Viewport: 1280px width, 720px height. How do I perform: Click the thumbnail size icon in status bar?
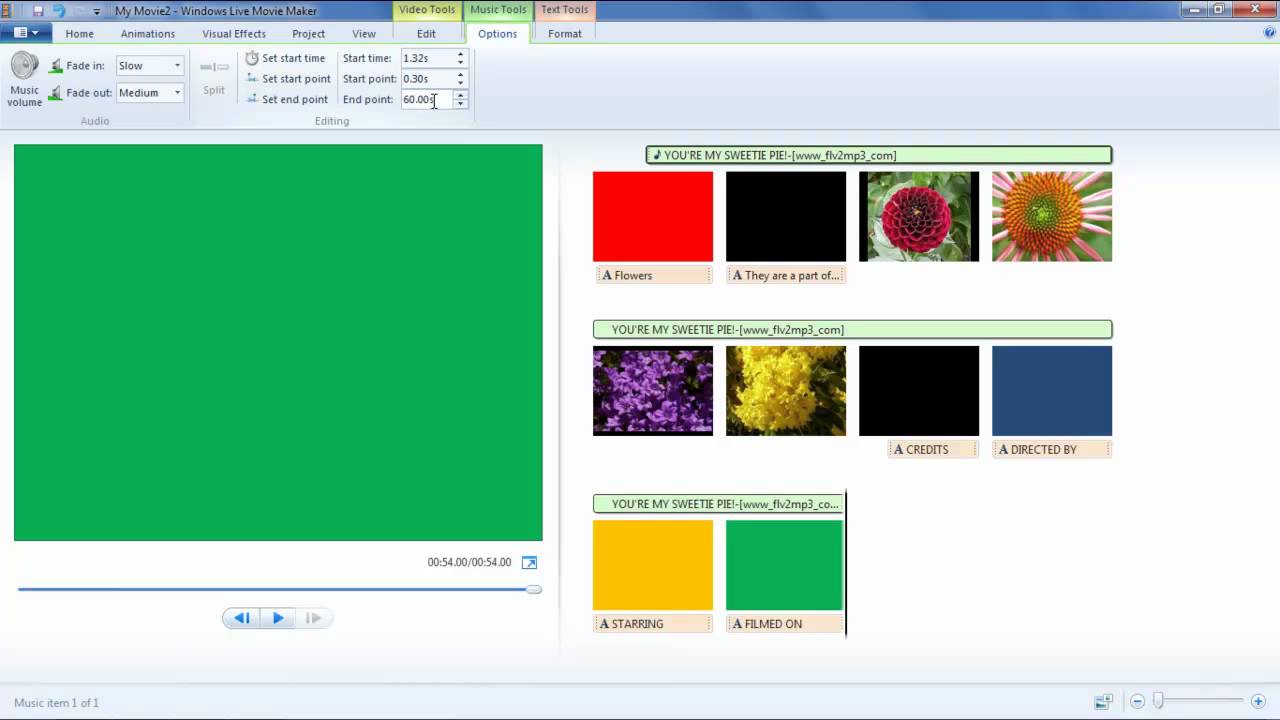pos(1103,702)
